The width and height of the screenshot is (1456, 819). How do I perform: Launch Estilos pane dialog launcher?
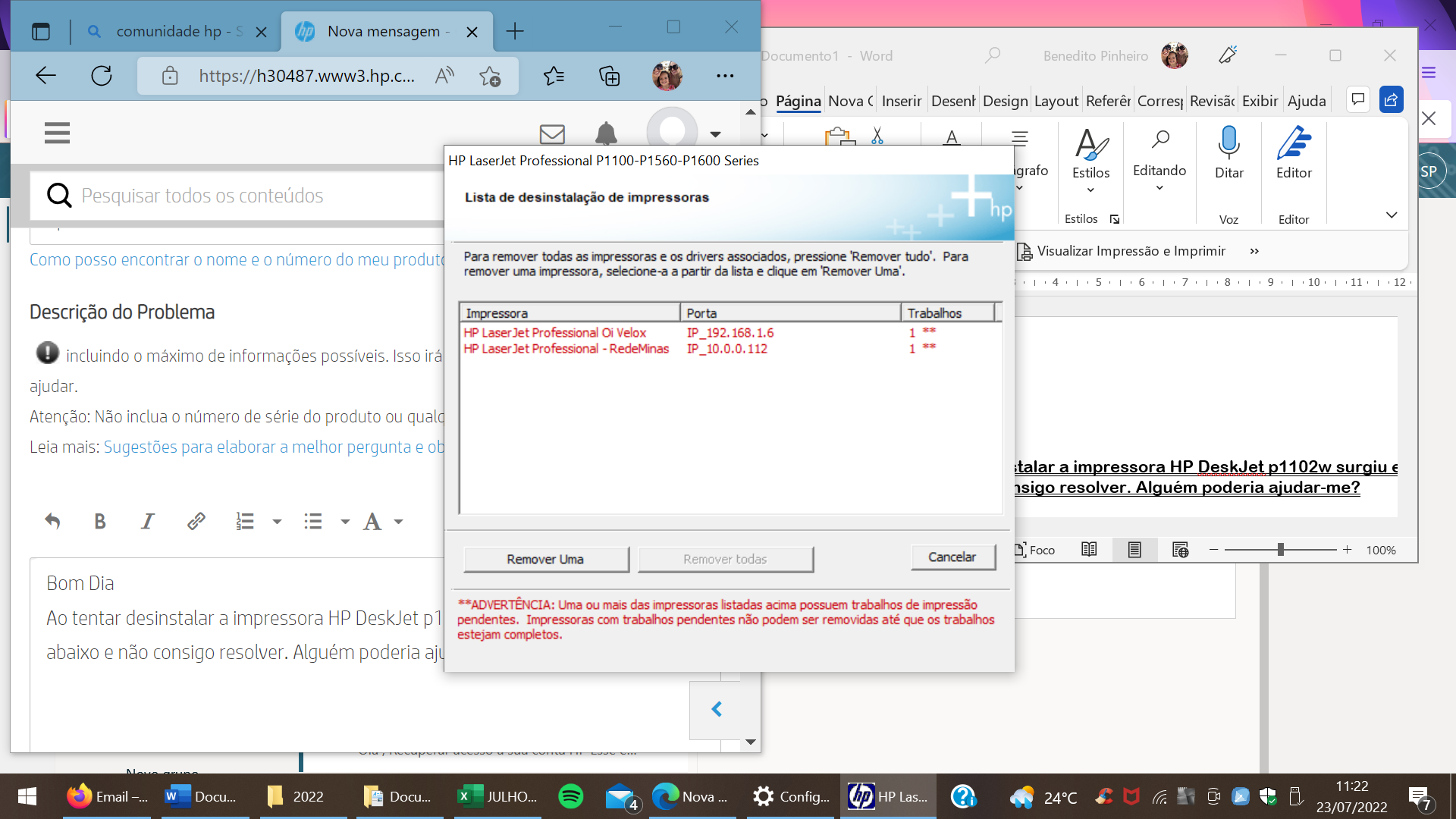pos(1115,219)
